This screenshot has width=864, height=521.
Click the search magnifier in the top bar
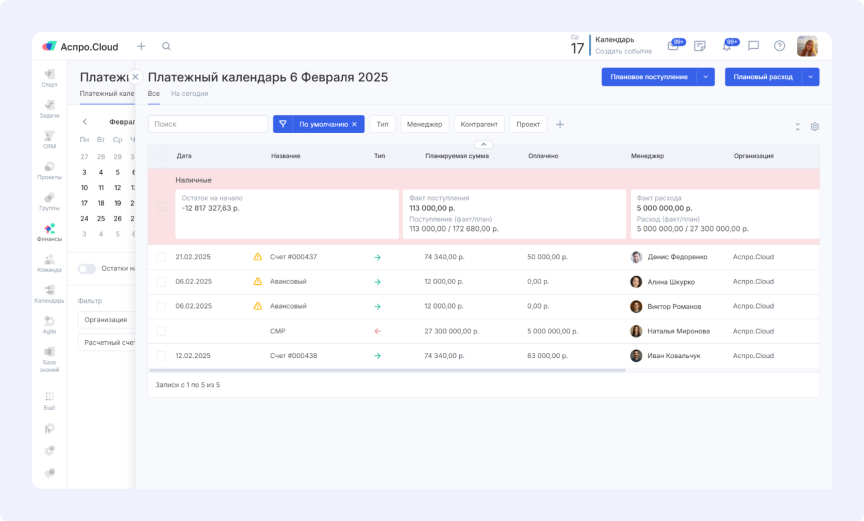(x=166, y=46)
